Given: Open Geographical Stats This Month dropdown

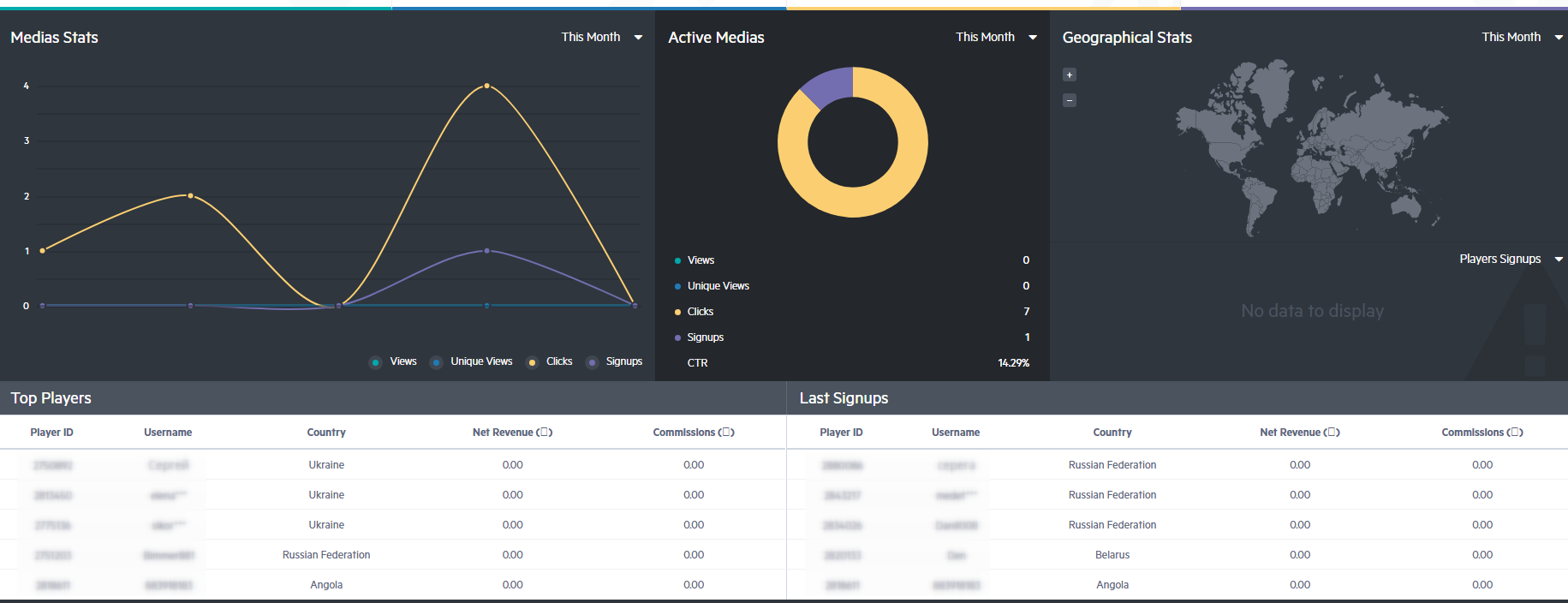Looking at the screenshot, I should click(x=1523, y=37).
